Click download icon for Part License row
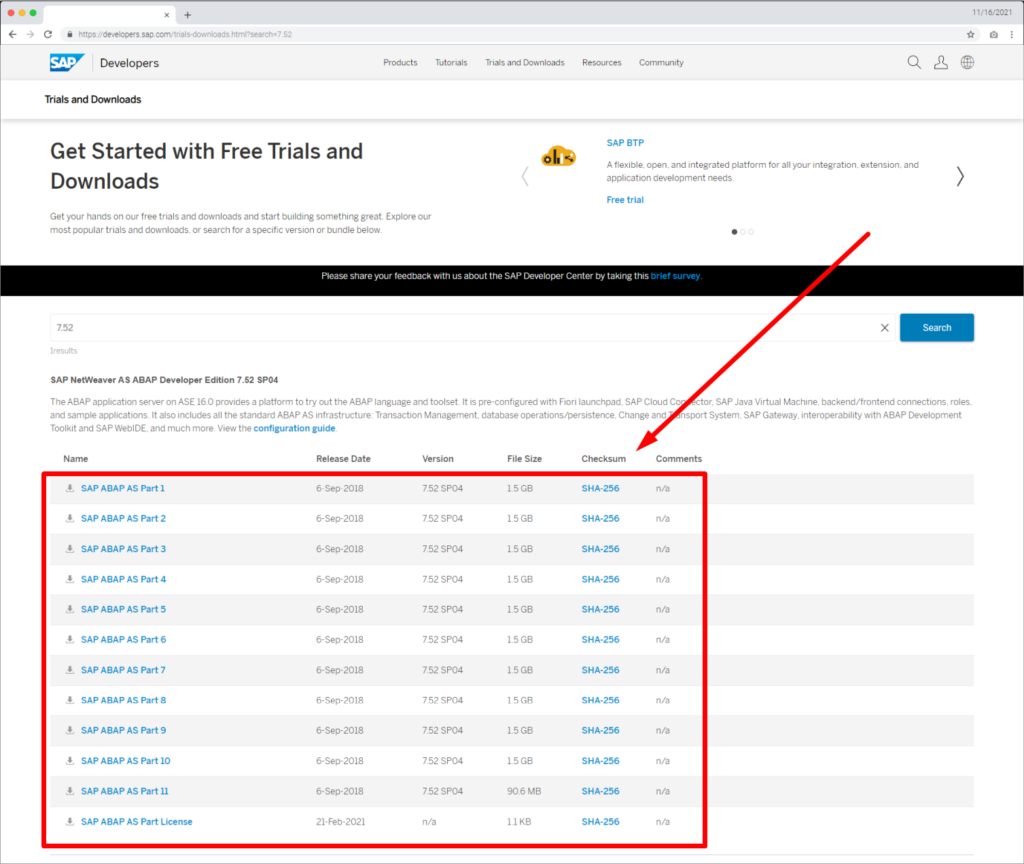This screenshot has height=864, width=1024. (69, 822)
